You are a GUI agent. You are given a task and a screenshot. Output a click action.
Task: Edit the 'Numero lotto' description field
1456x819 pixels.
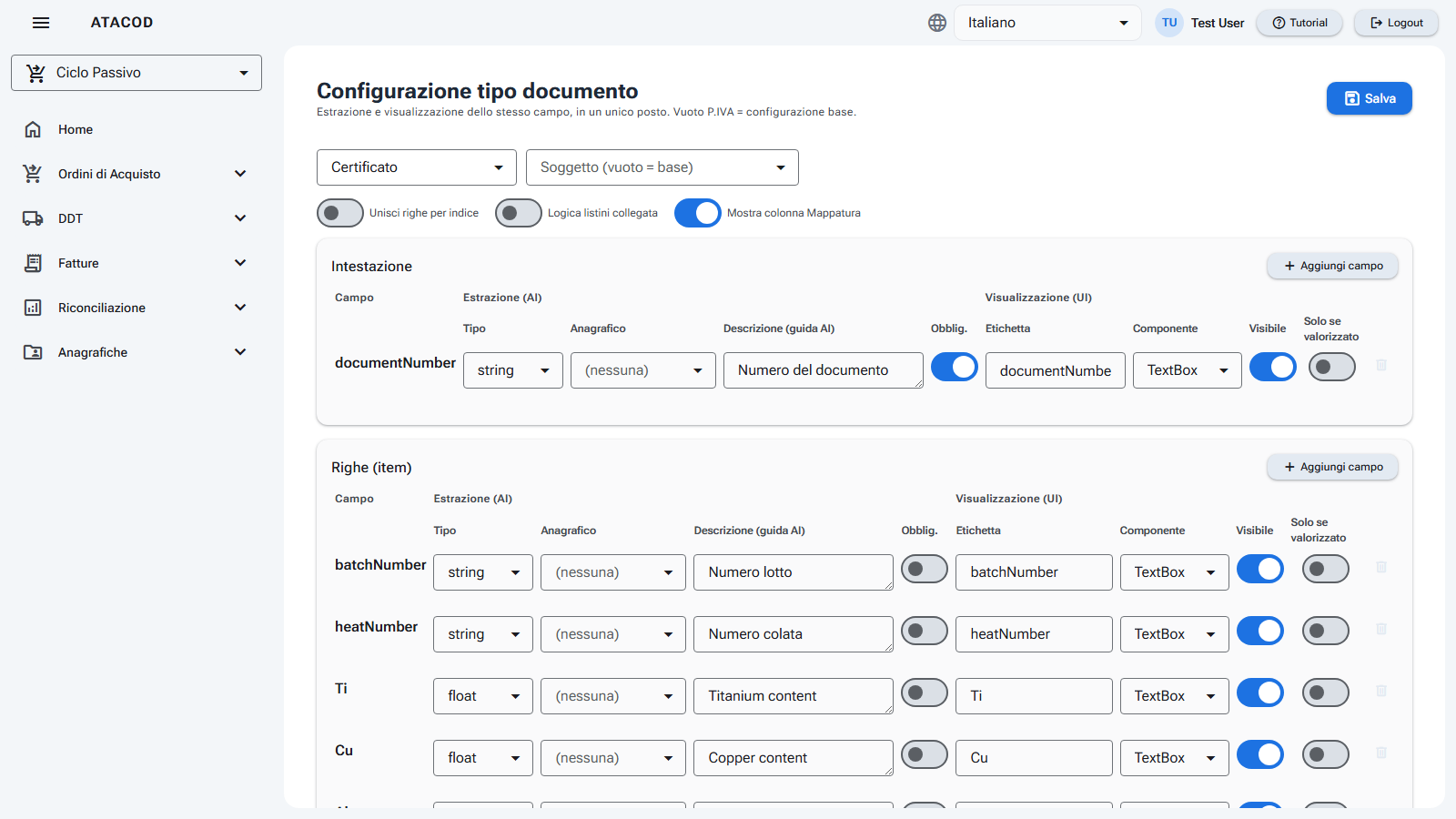(x=794, y=572)
